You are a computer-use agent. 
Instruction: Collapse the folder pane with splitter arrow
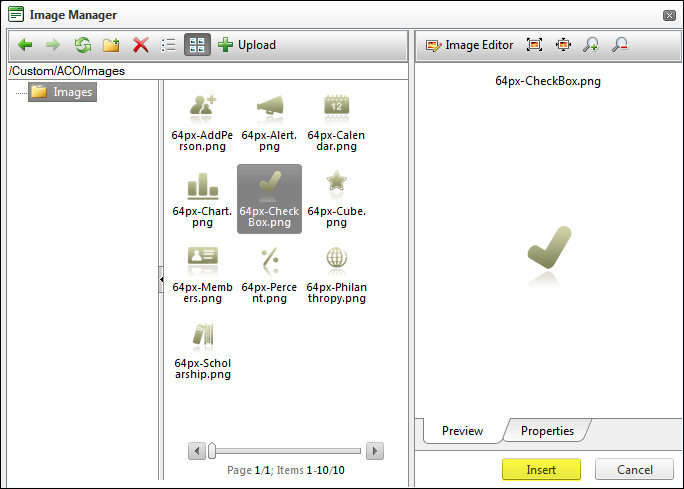click(x=161, y=283)
